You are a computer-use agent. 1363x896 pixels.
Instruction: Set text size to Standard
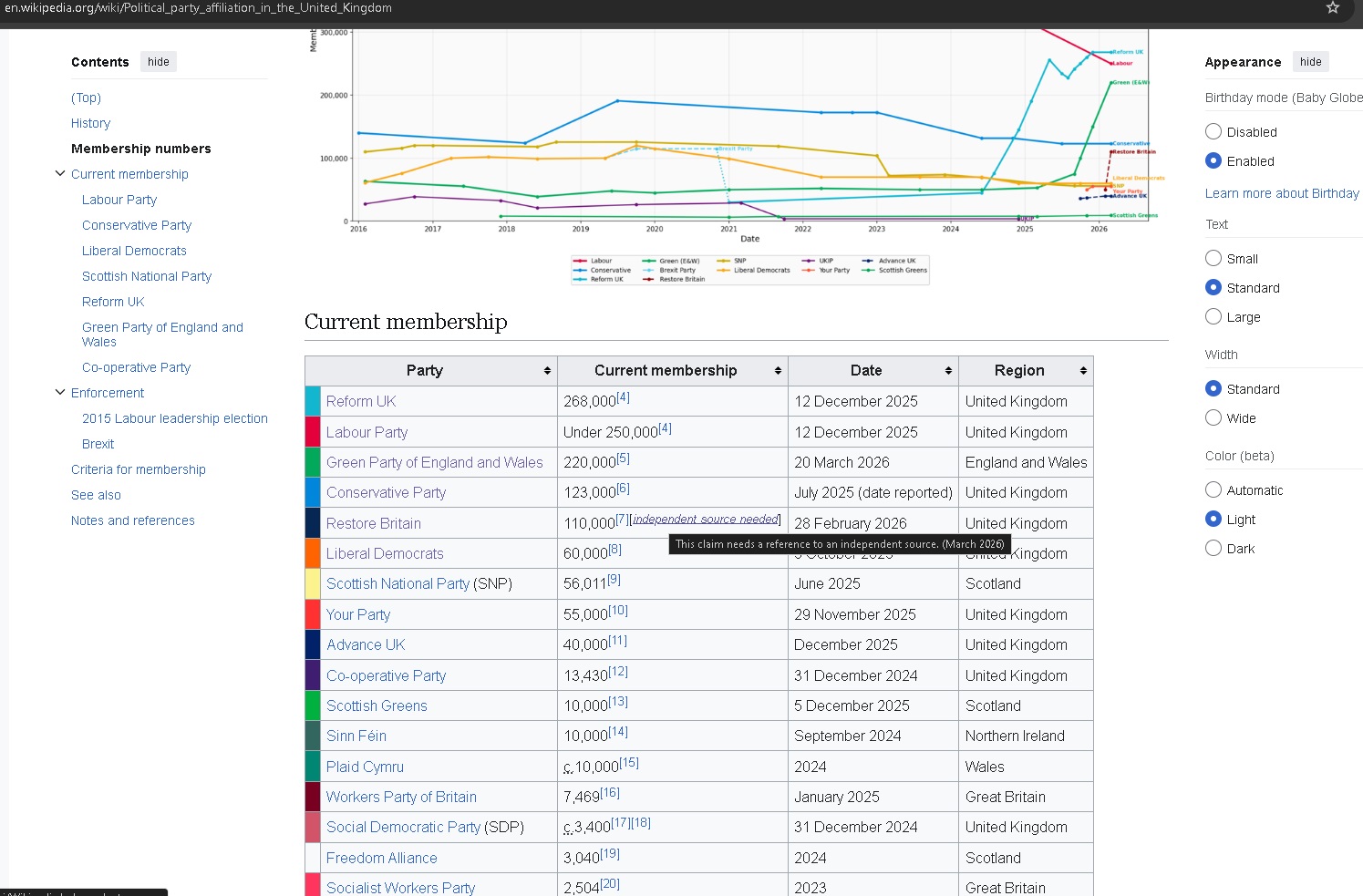[x=1213, y=287]
